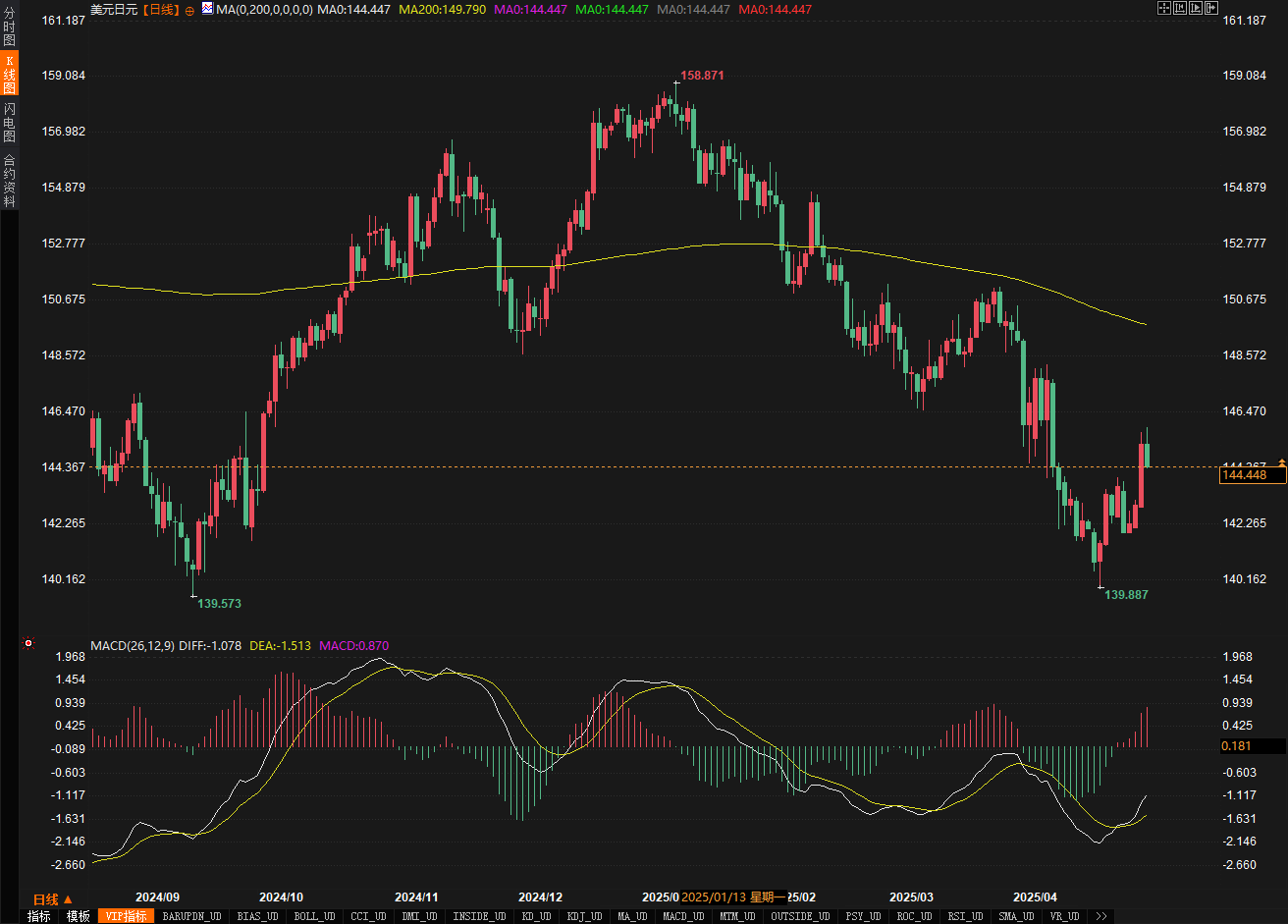Click the purple MA0:144.447 legend entry
1288x924 pixels.
coord(530,10)
